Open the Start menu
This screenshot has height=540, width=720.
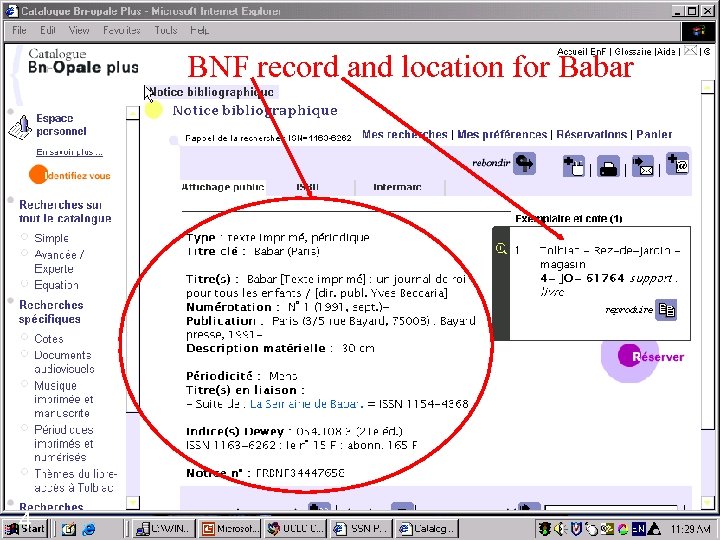click(25, 529)
